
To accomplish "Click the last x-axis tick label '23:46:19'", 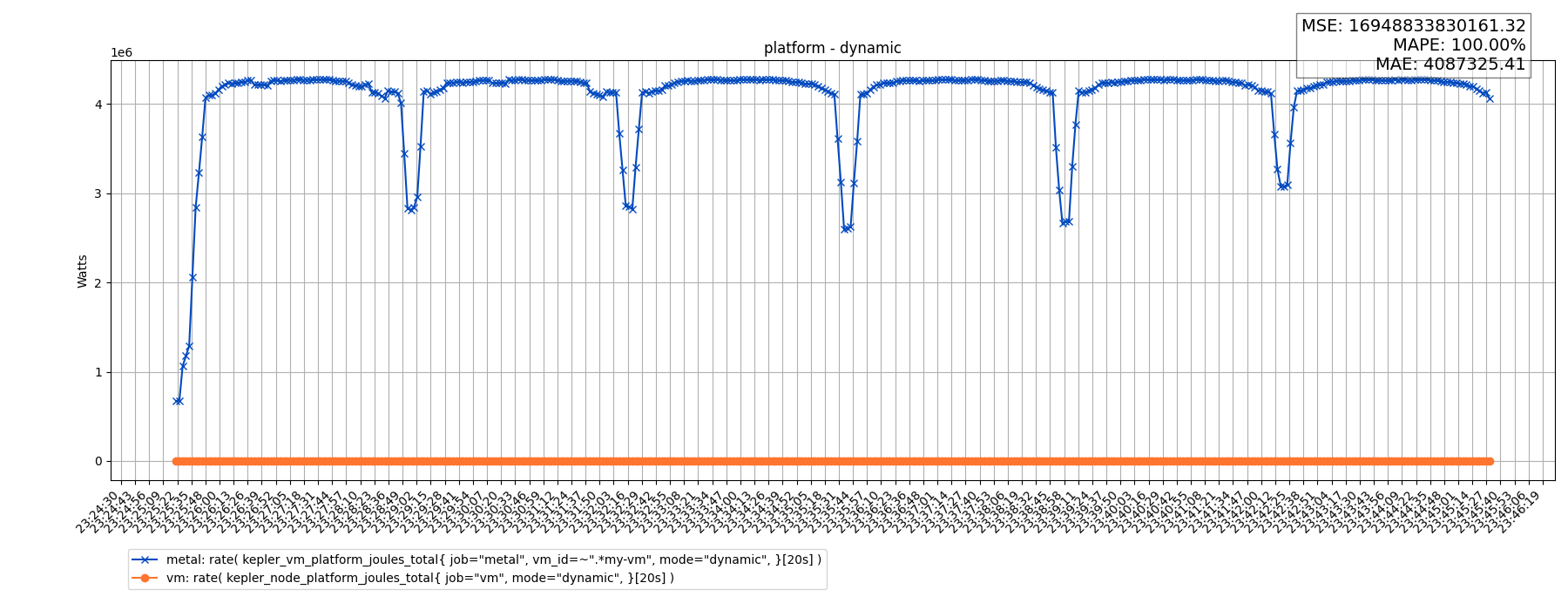I will (x=1522, y=512).
